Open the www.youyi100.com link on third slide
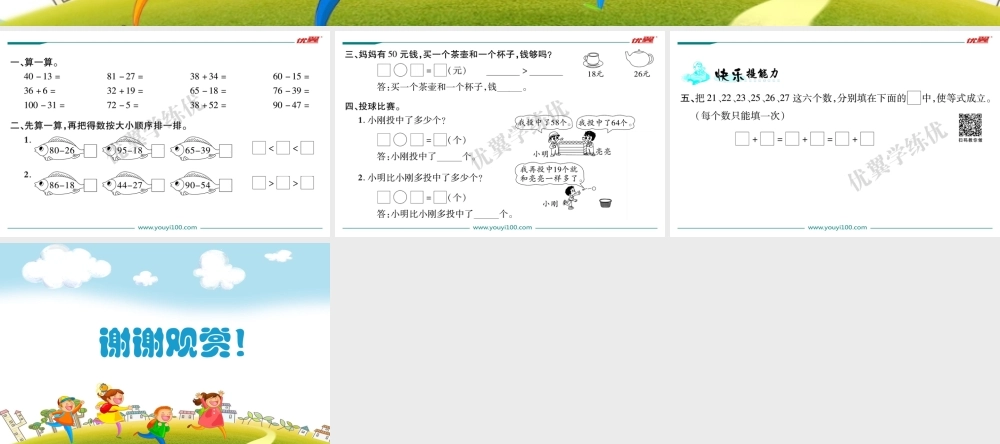The image size is (1000, 444). [835, 228]
